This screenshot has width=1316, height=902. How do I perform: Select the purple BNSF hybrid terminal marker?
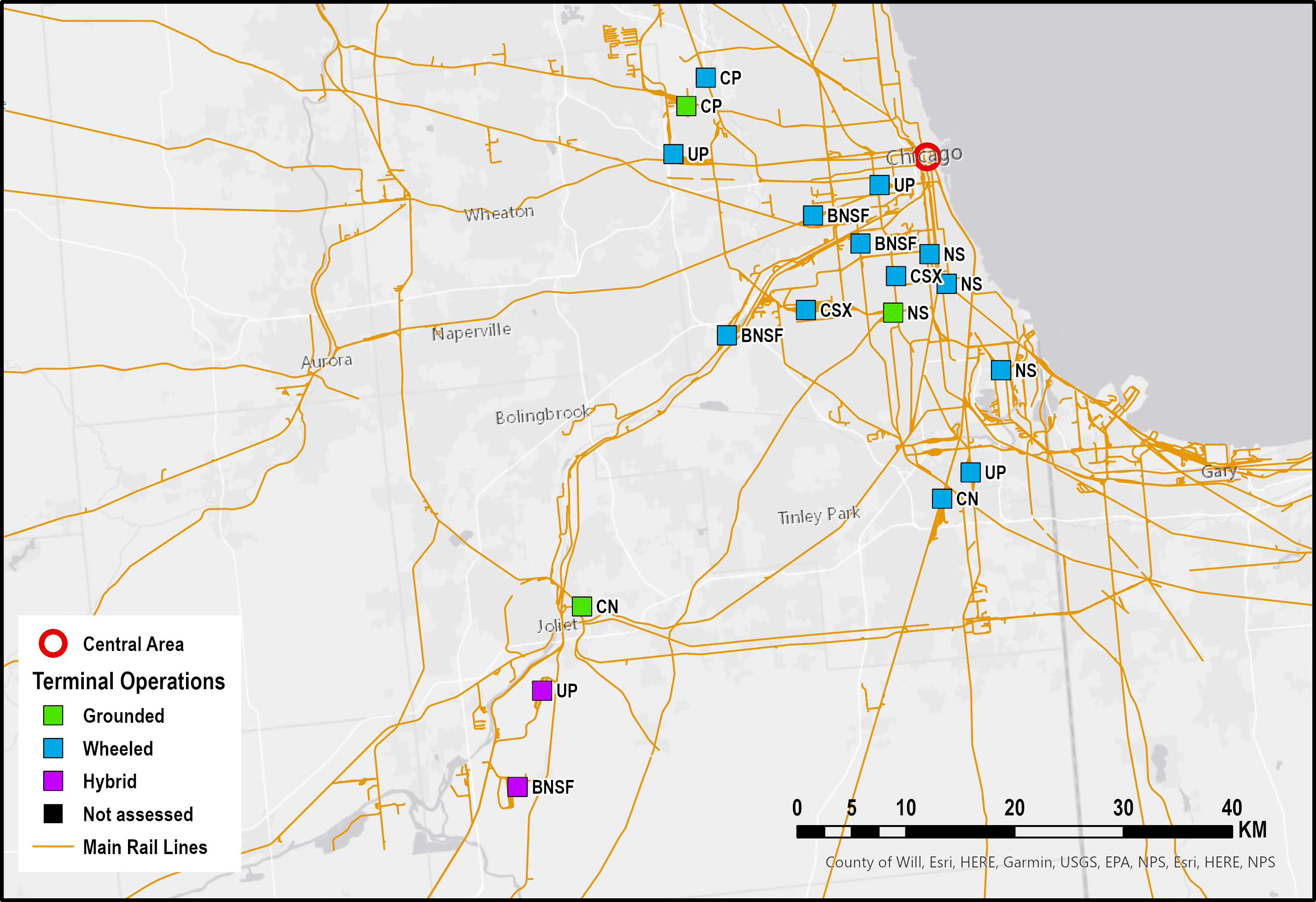(518, 787)
